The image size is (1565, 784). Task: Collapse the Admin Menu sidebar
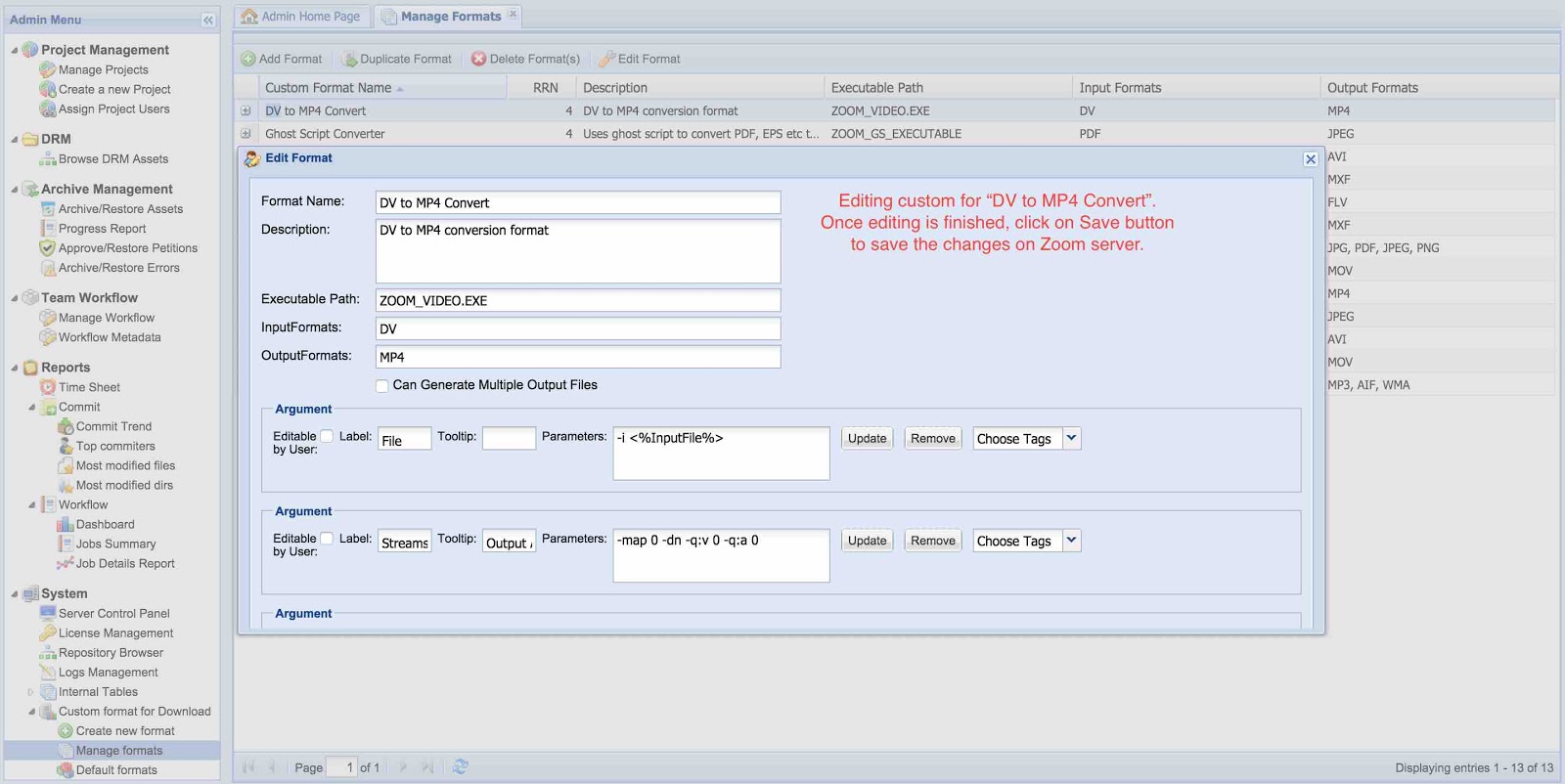click(x=208, y=20)
